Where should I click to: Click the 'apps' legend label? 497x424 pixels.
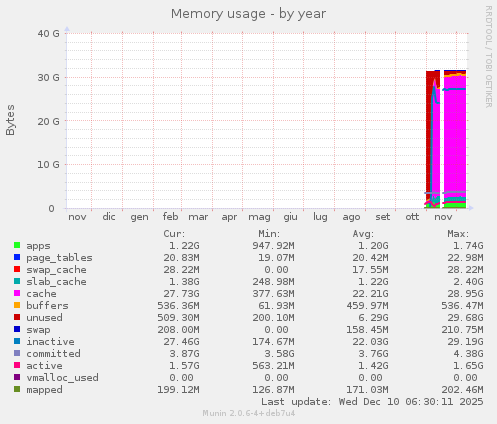[x=38, y=246]
